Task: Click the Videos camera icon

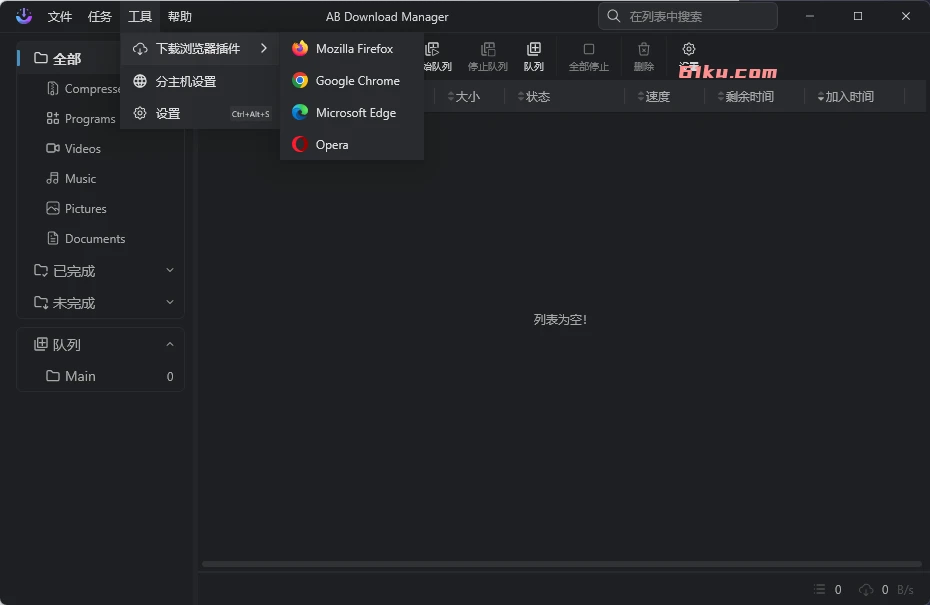Action: click(53, 148)
